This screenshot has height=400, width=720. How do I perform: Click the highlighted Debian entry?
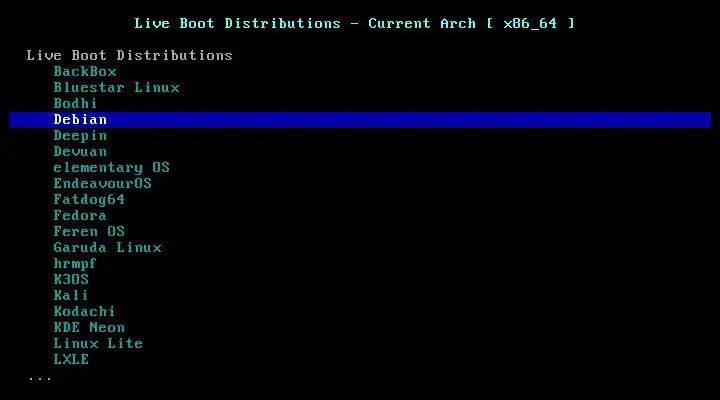360,120
